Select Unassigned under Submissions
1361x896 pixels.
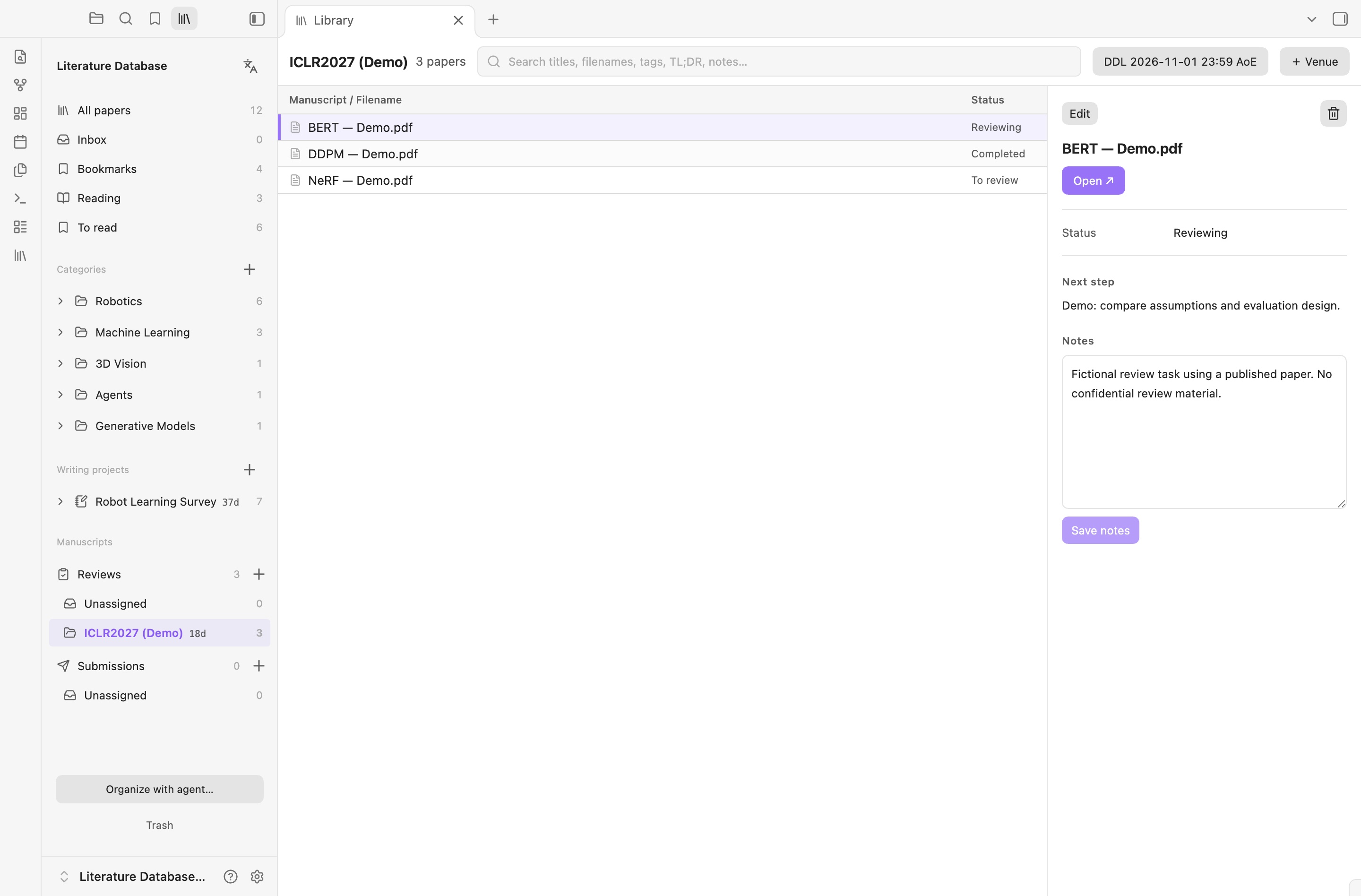tap(160, 695)
